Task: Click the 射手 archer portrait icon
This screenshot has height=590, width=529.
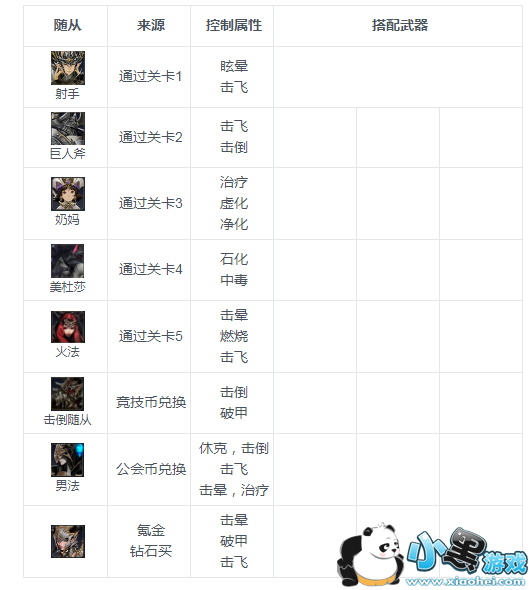Action: 68,68
